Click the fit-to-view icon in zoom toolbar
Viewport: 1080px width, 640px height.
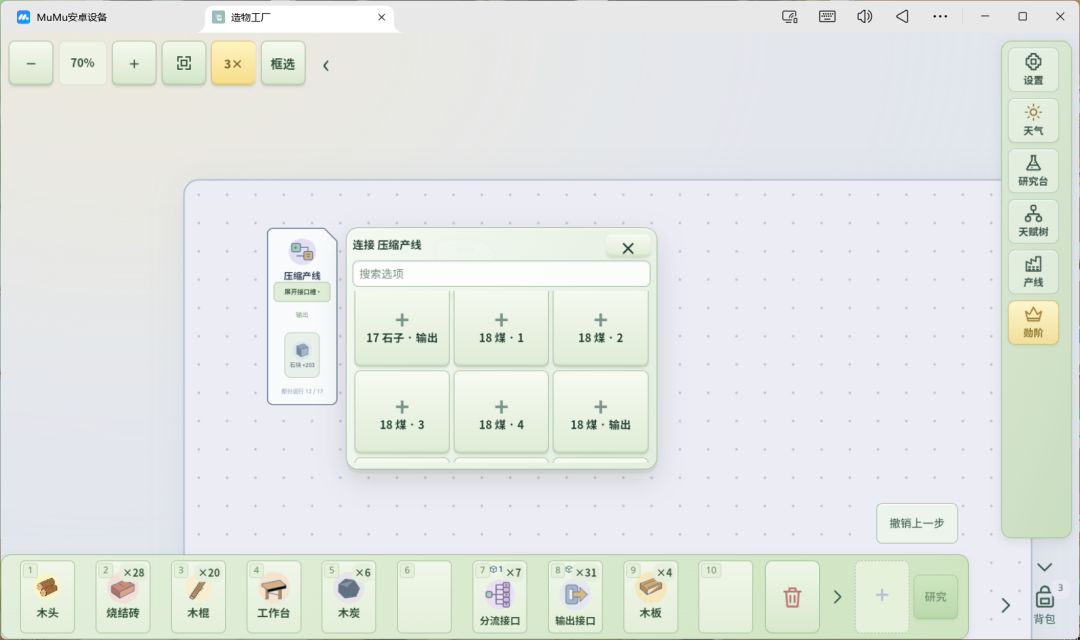click(x=184, y=63)
